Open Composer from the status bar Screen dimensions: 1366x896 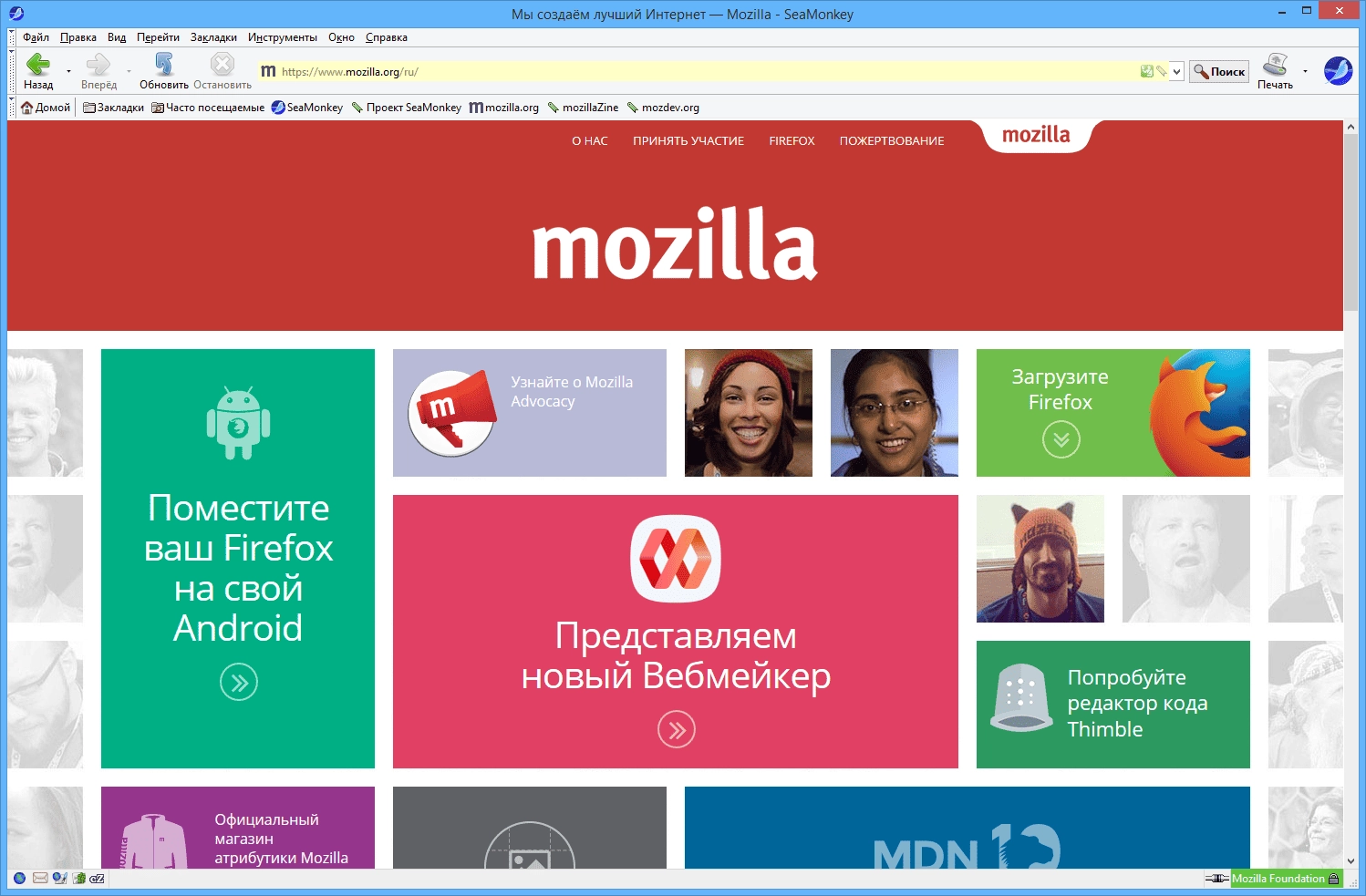tap(59, 879)
